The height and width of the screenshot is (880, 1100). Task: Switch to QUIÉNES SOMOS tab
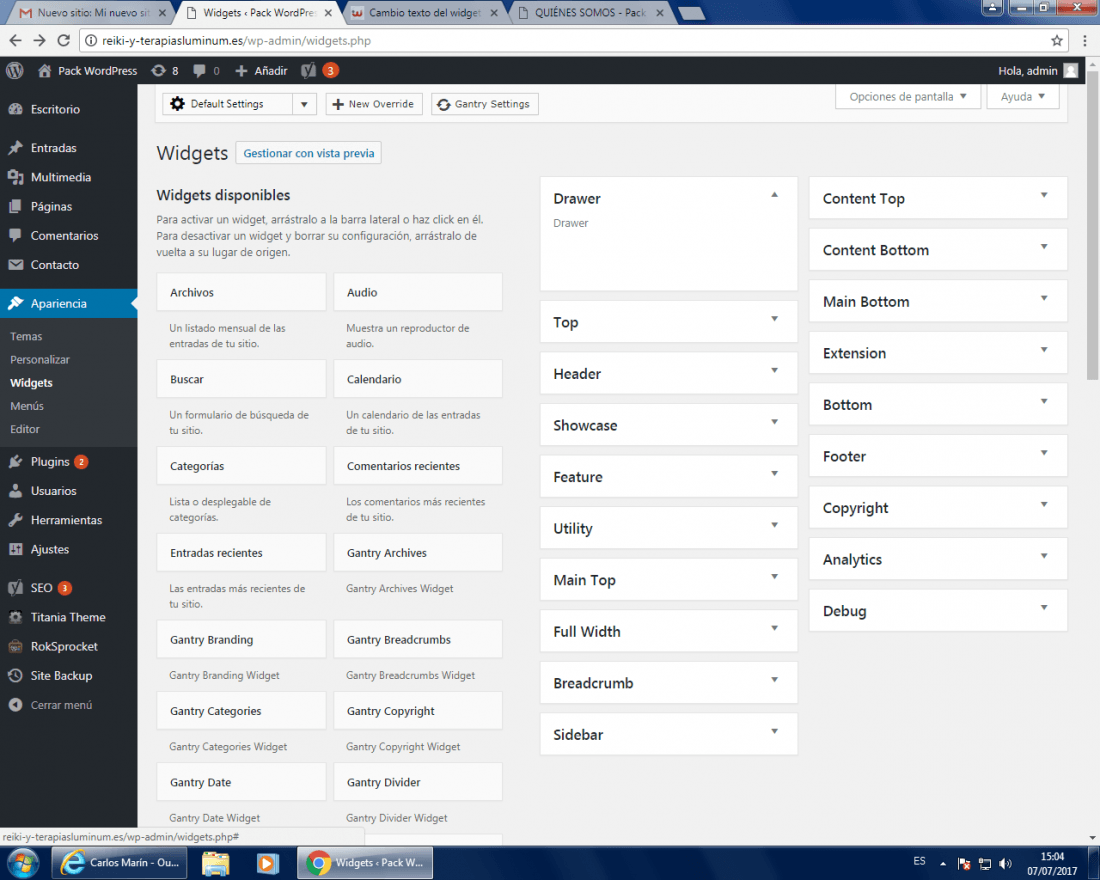coord(590,13)
